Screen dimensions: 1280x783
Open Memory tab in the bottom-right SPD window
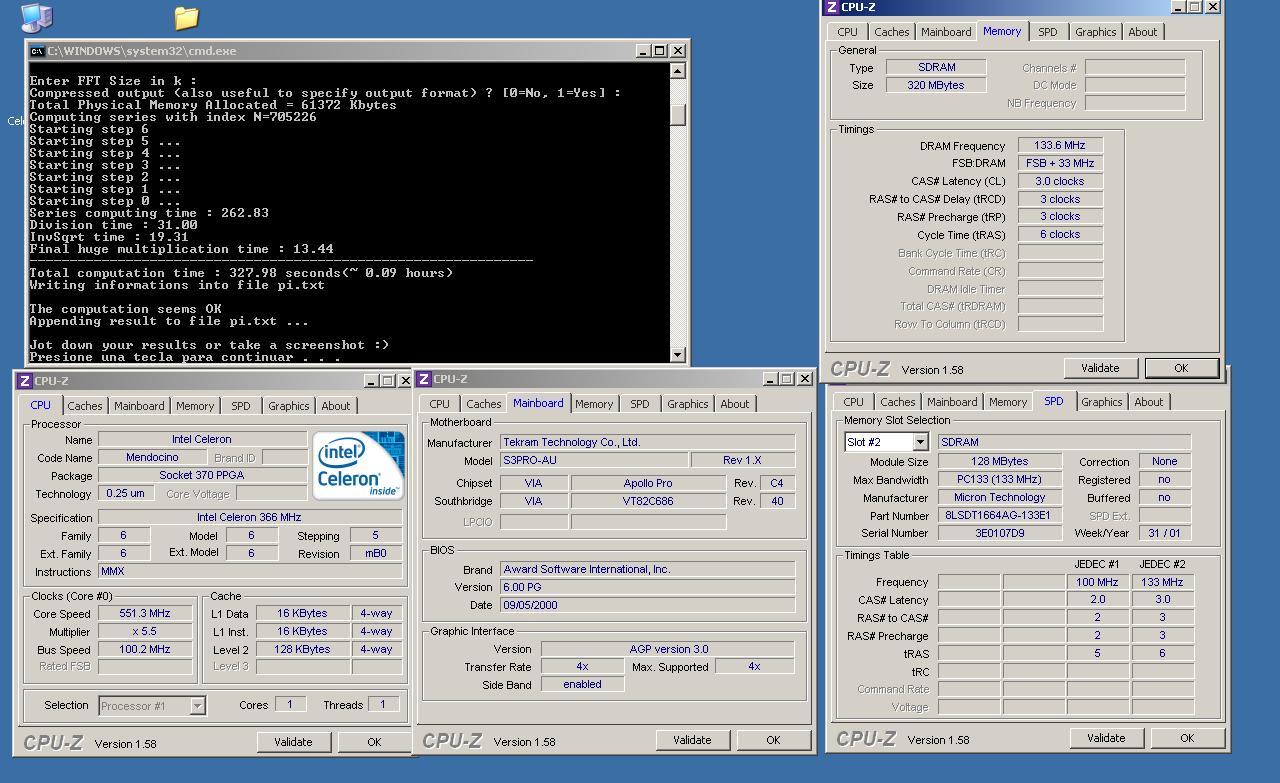[1008, 402]
